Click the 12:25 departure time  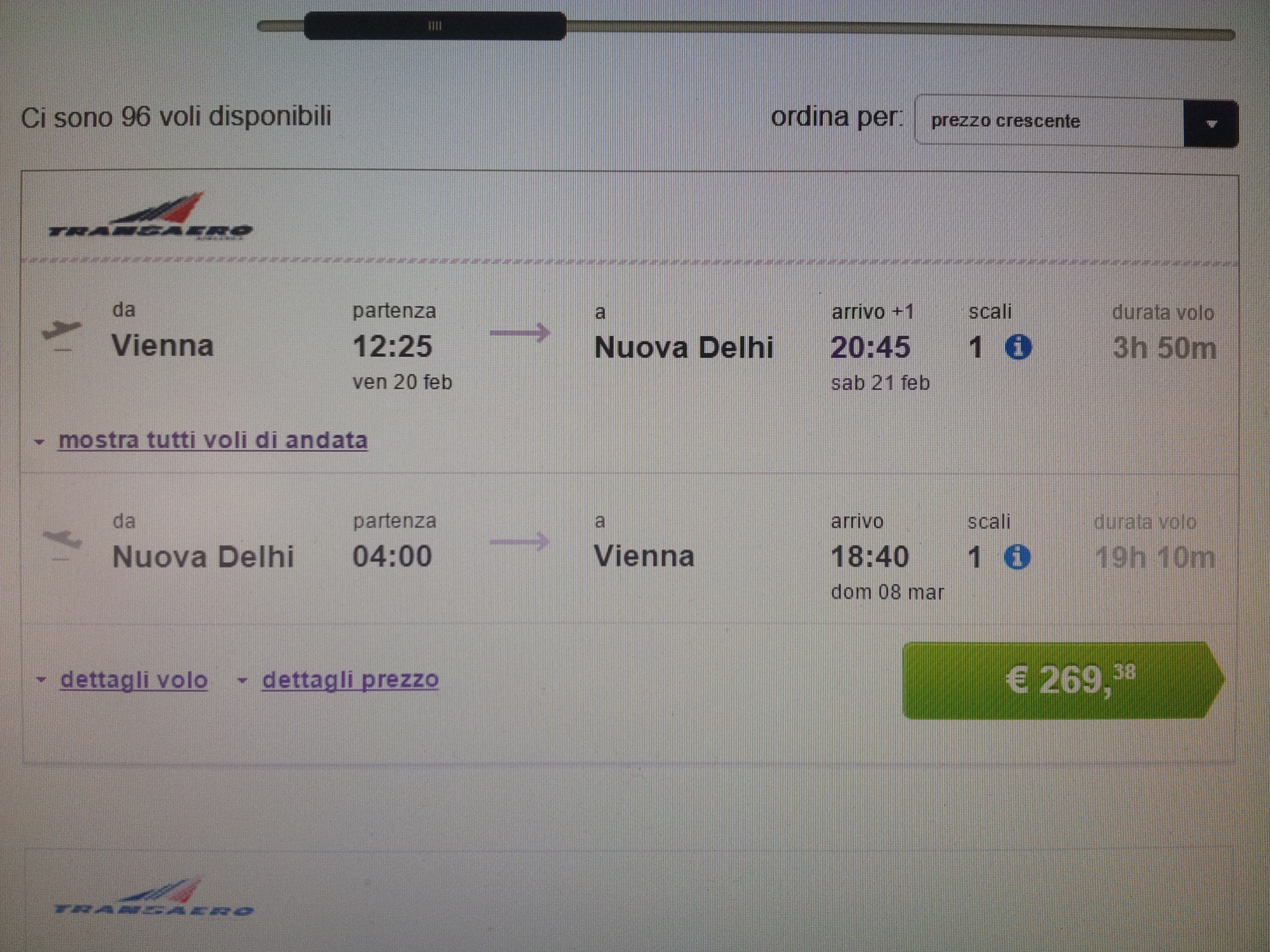(x=392, y=346)
